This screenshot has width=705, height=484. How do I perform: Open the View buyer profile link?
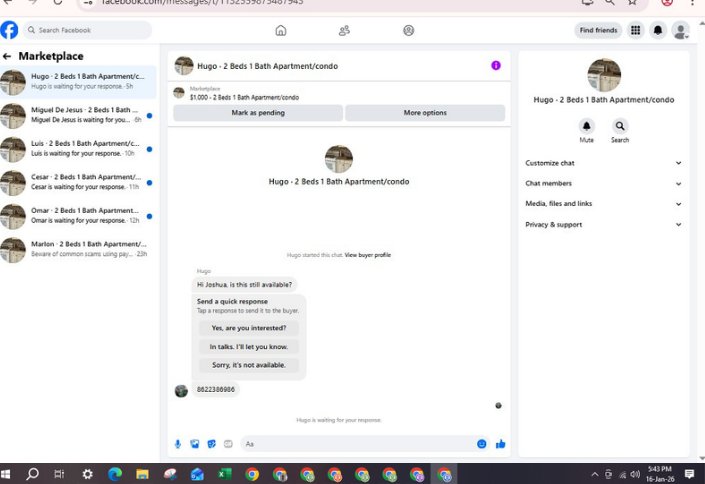367,255
